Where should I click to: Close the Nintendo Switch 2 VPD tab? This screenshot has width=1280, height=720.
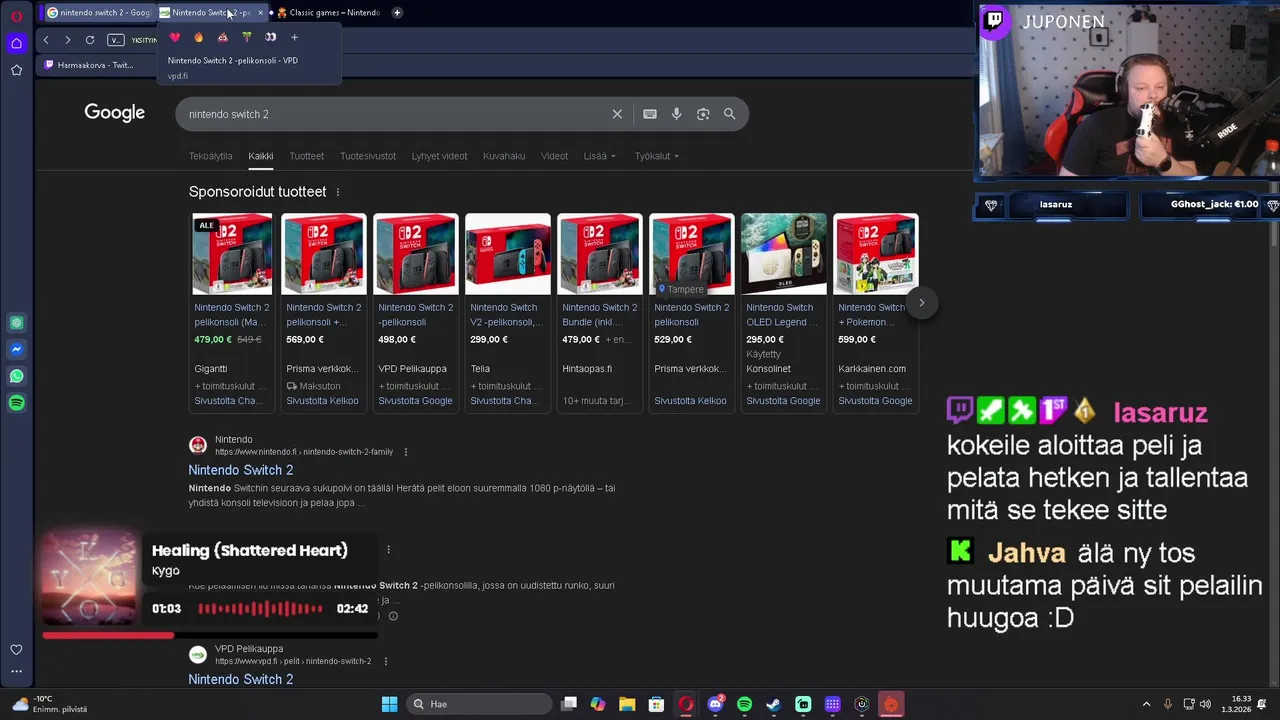260,13
